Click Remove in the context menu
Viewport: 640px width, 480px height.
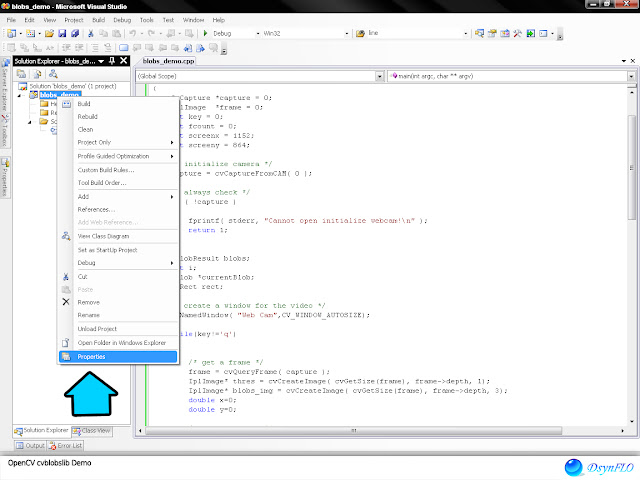click(118, 302)
